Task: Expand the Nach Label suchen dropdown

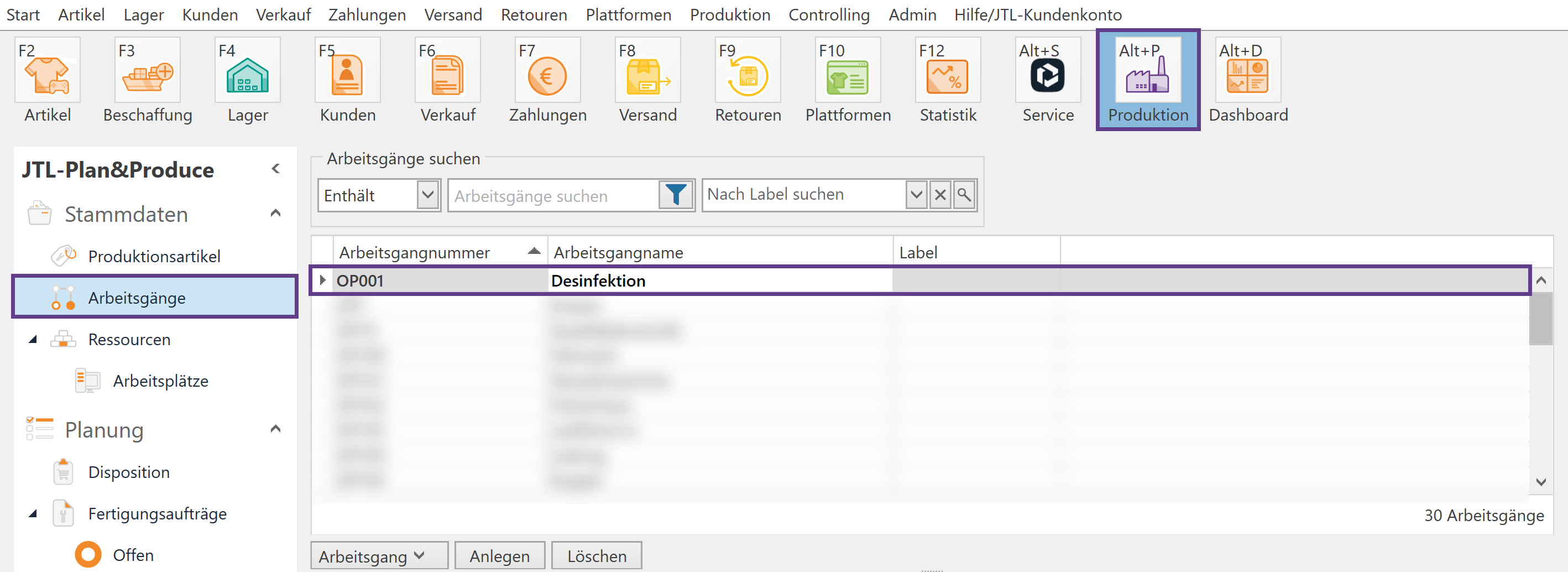Action: [x=916, y=195]
